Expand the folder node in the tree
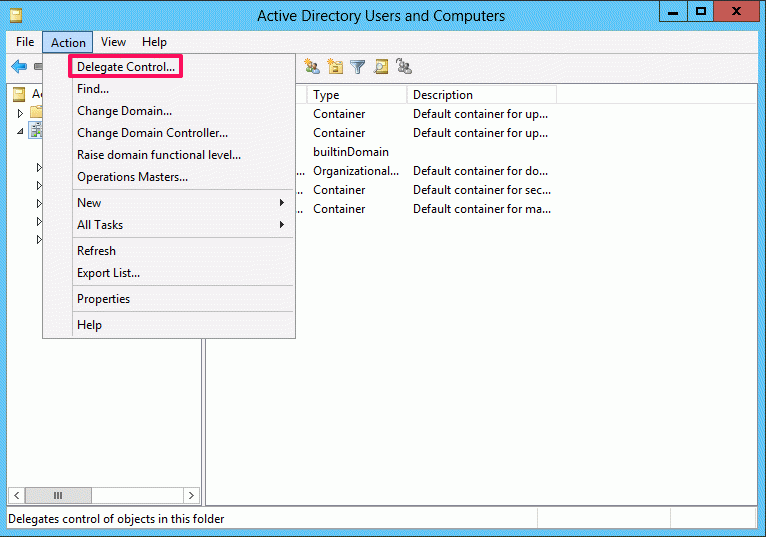766x537 pixels. click(20, 113)
